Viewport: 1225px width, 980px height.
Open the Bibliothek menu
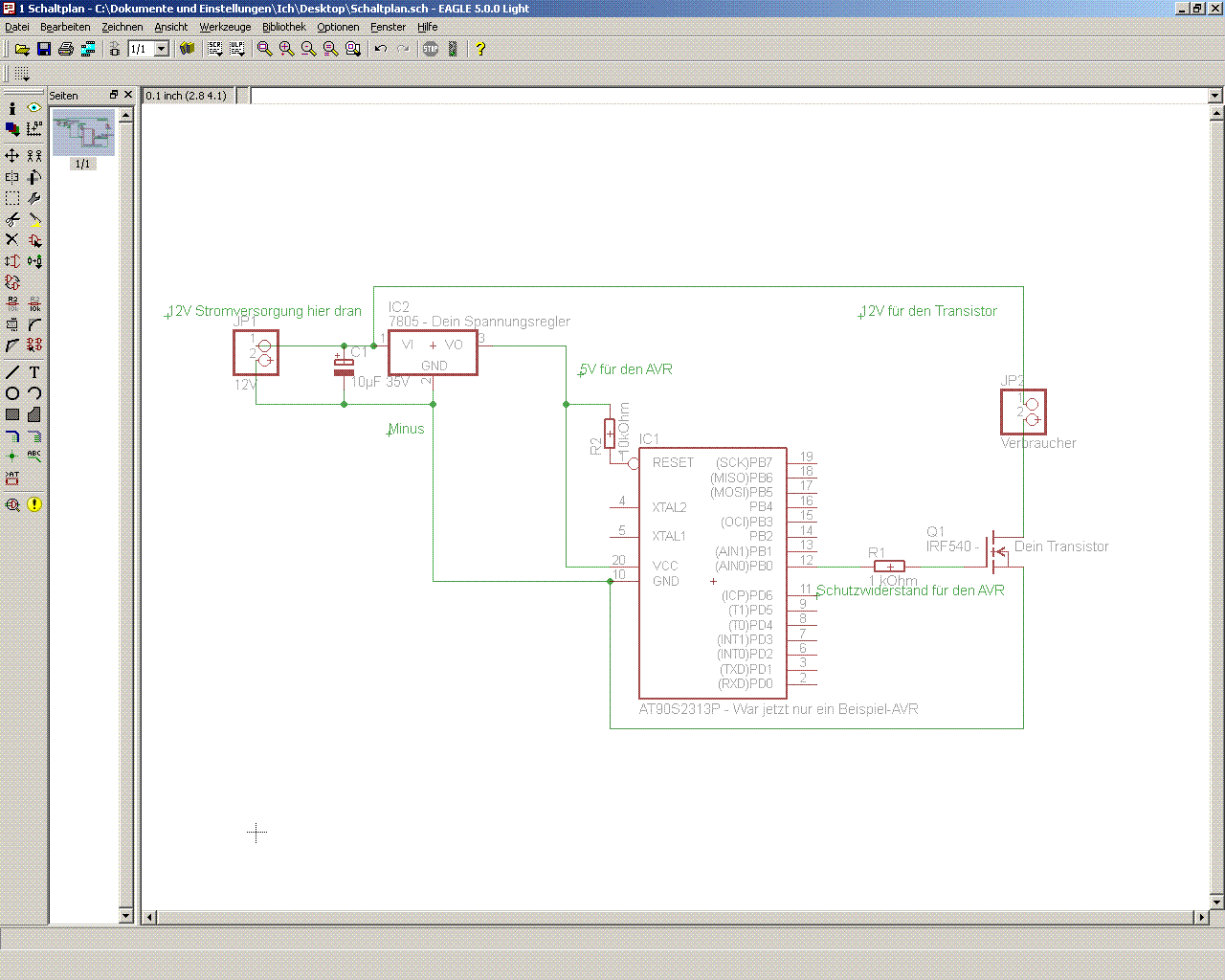(283, 27)
